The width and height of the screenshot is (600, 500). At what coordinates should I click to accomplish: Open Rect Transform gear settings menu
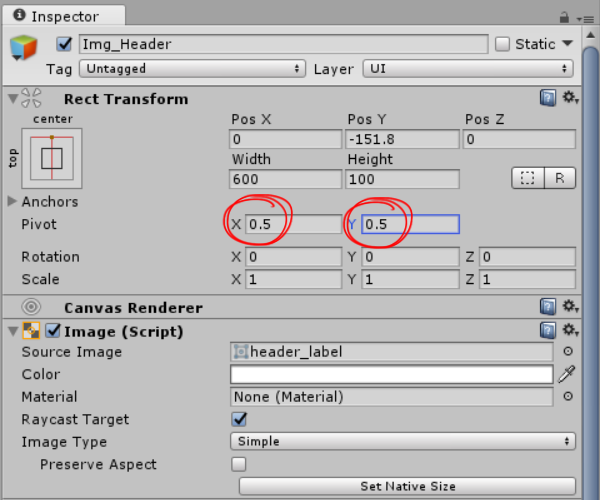[x=570, y=98]
